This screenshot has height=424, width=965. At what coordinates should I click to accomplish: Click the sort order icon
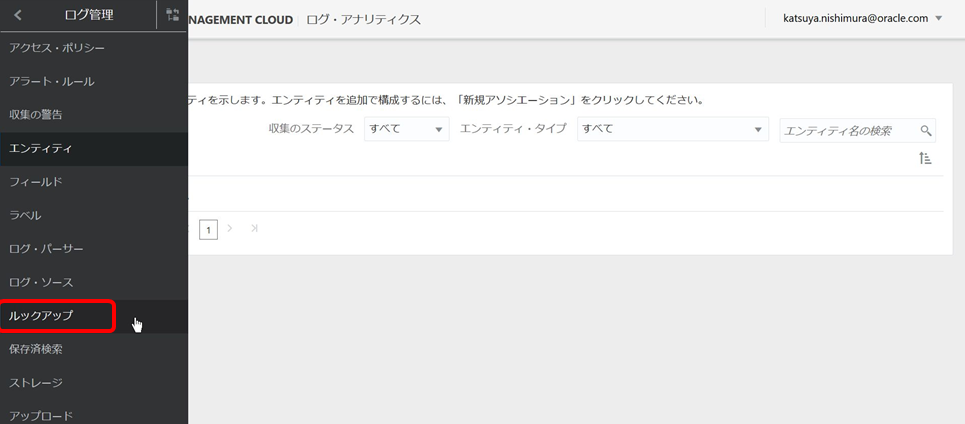(x=925, y=158)
